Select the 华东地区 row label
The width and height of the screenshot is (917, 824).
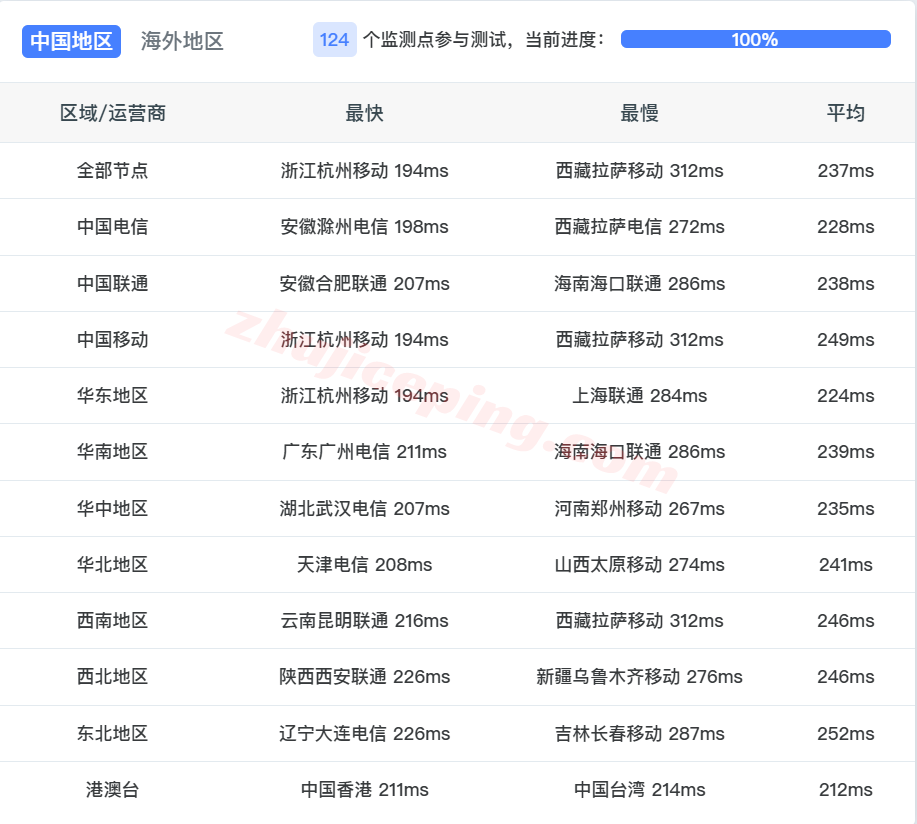[112, 396]
